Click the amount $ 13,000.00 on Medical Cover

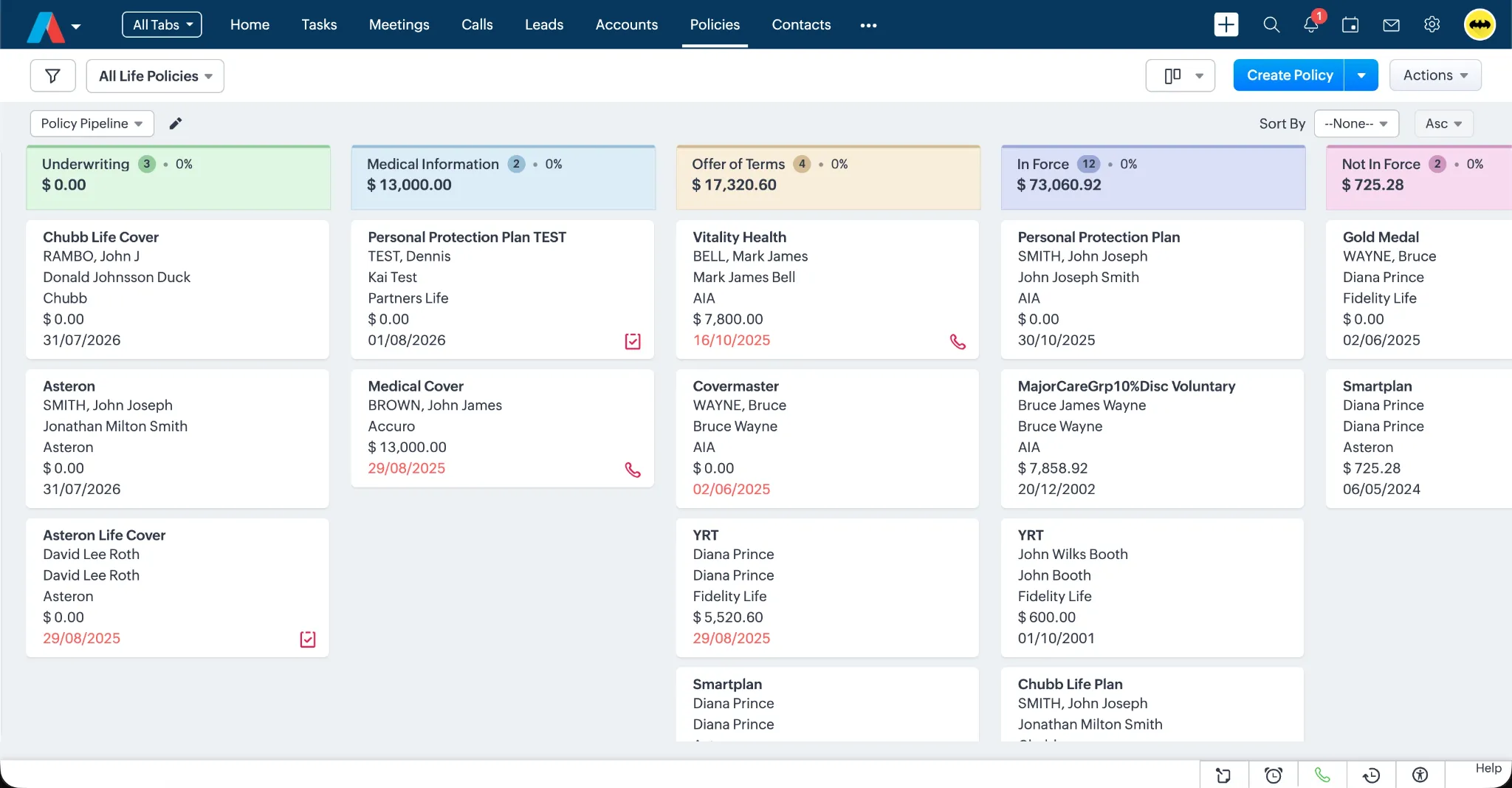(407, 448)
